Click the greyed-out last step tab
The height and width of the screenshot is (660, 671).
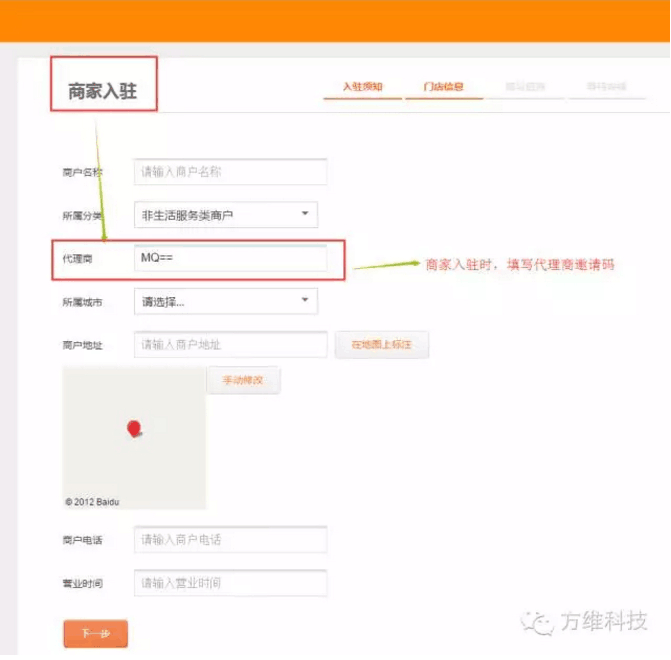click(x=606, y=87)
